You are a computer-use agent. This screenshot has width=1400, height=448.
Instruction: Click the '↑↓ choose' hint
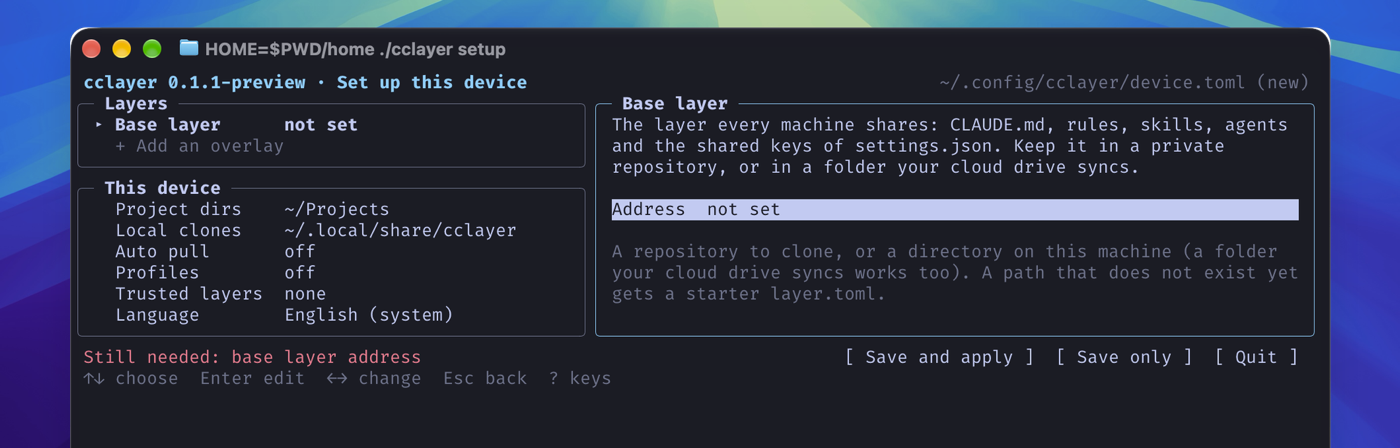click(131, 378)
